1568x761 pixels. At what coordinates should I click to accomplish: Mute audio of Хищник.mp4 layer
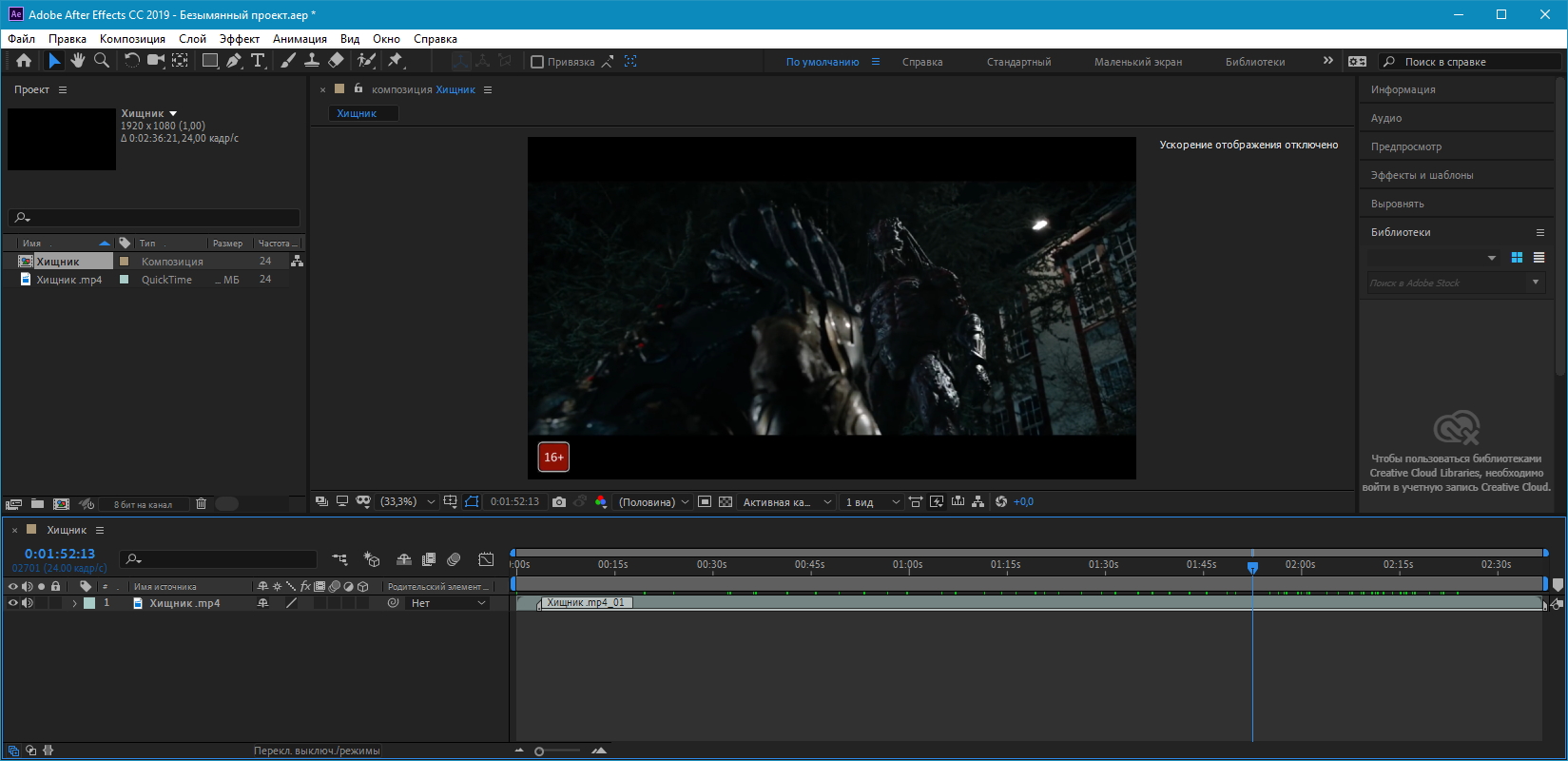pyautogui.click(x=28, y=603)
